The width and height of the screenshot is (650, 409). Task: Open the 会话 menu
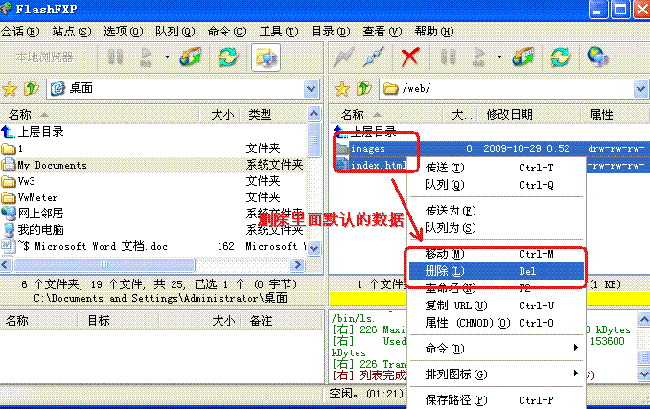click(19, 31)
